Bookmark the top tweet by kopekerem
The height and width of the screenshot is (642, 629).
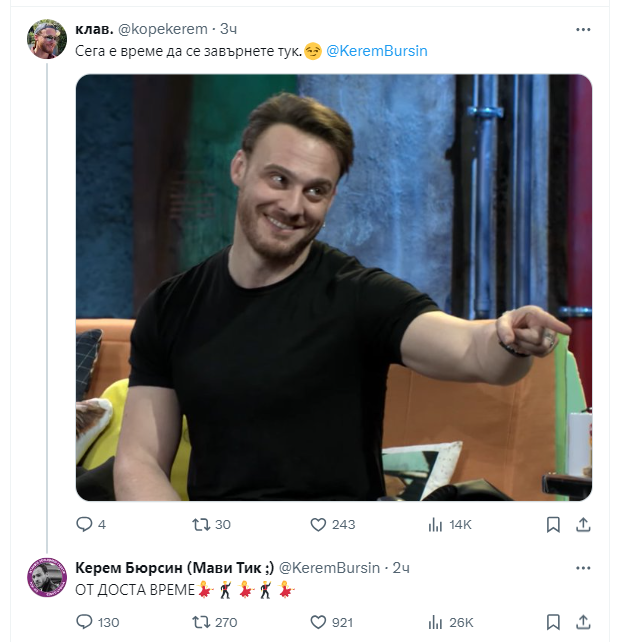click(x=553, y=524)
